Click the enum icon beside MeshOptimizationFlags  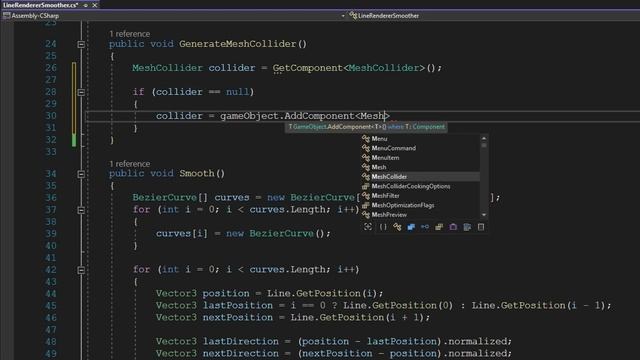point(366,205)
